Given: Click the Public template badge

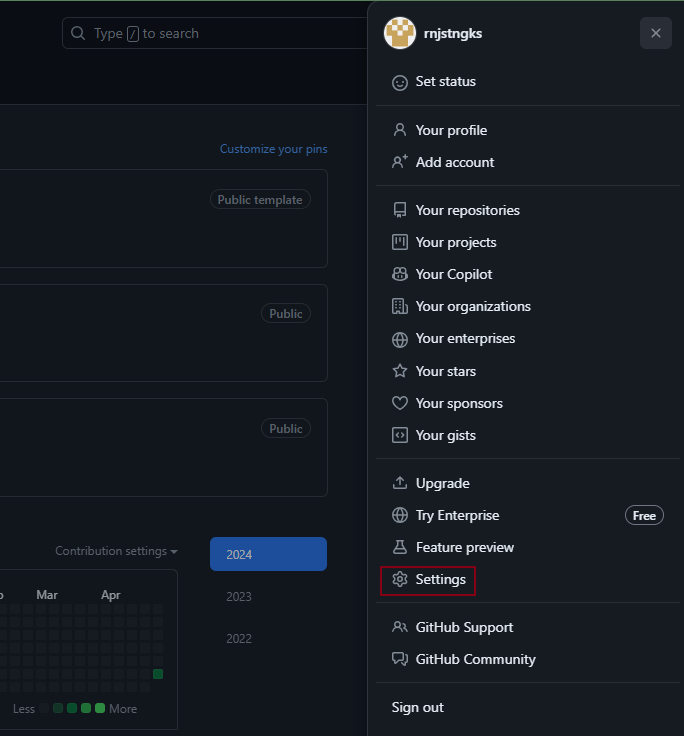Looking at the screenshot, I should point(260,199).
